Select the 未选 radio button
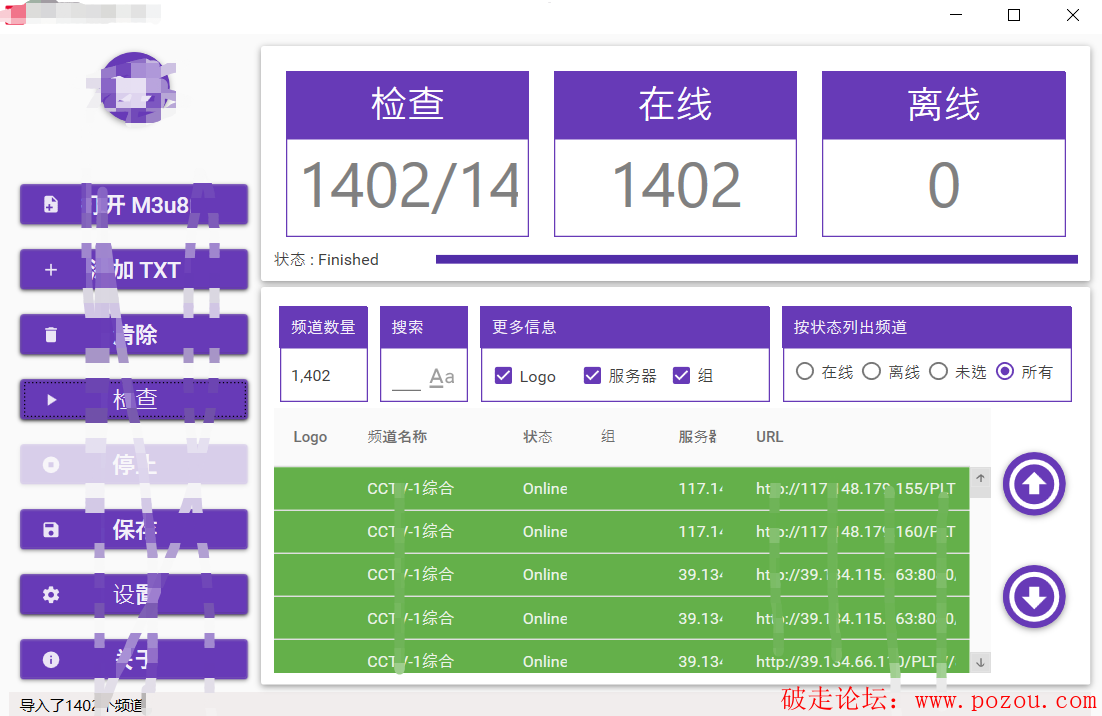The image size is (1102, 716). click(938, 371)
